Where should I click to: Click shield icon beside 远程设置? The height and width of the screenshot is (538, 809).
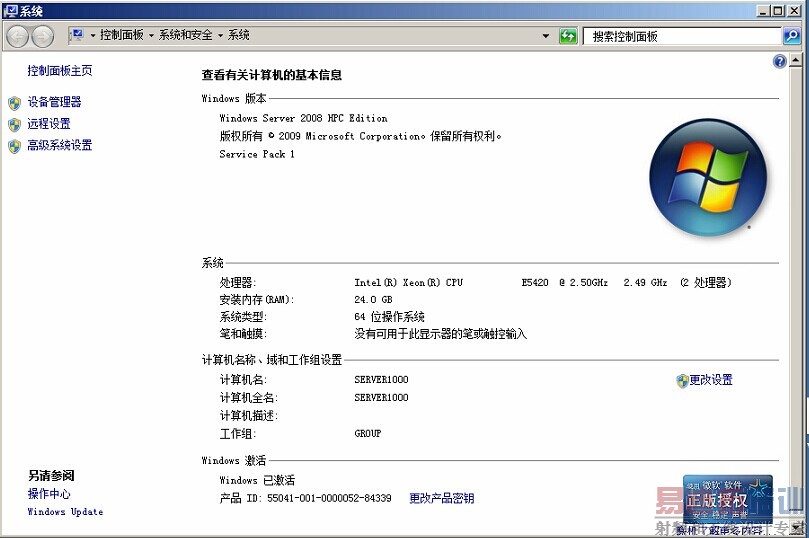pos(14,124)
